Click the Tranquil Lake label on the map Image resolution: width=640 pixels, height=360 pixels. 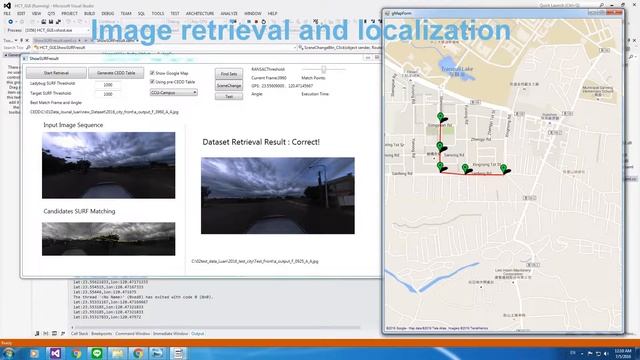coord(457,69)
